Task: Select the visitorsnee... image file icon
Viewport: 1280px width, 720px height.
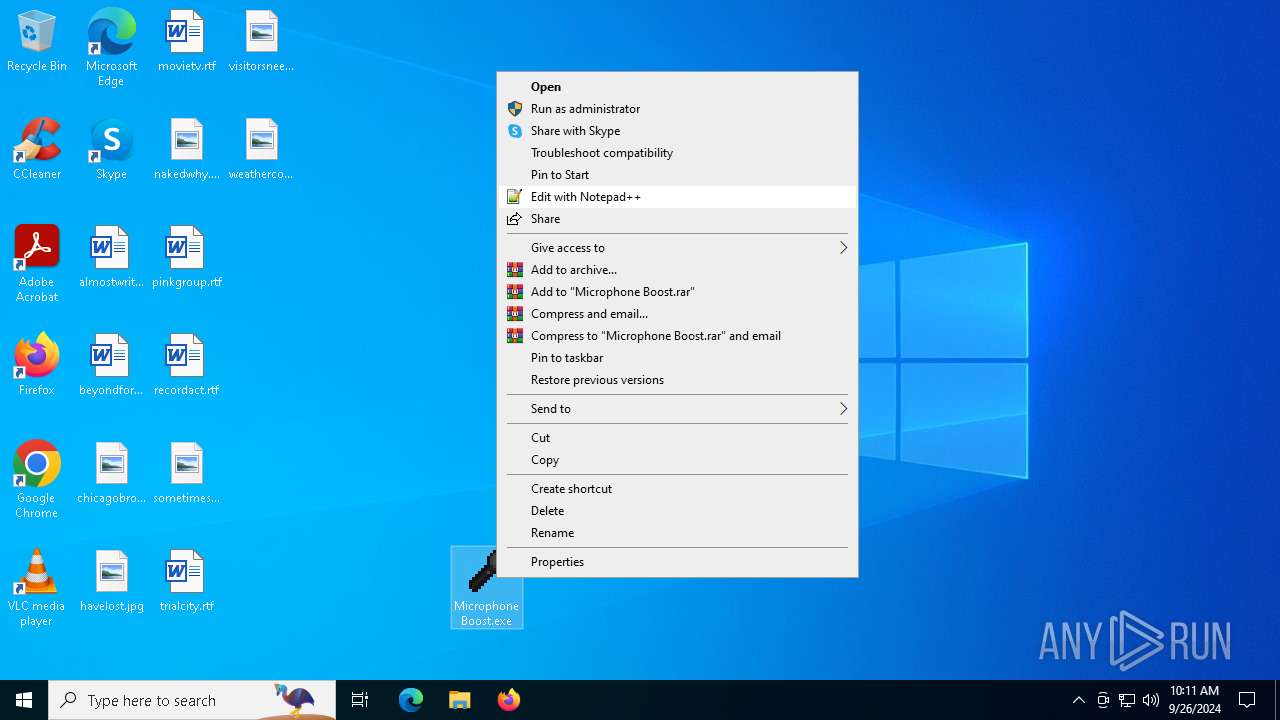Action: click(261, 42)
